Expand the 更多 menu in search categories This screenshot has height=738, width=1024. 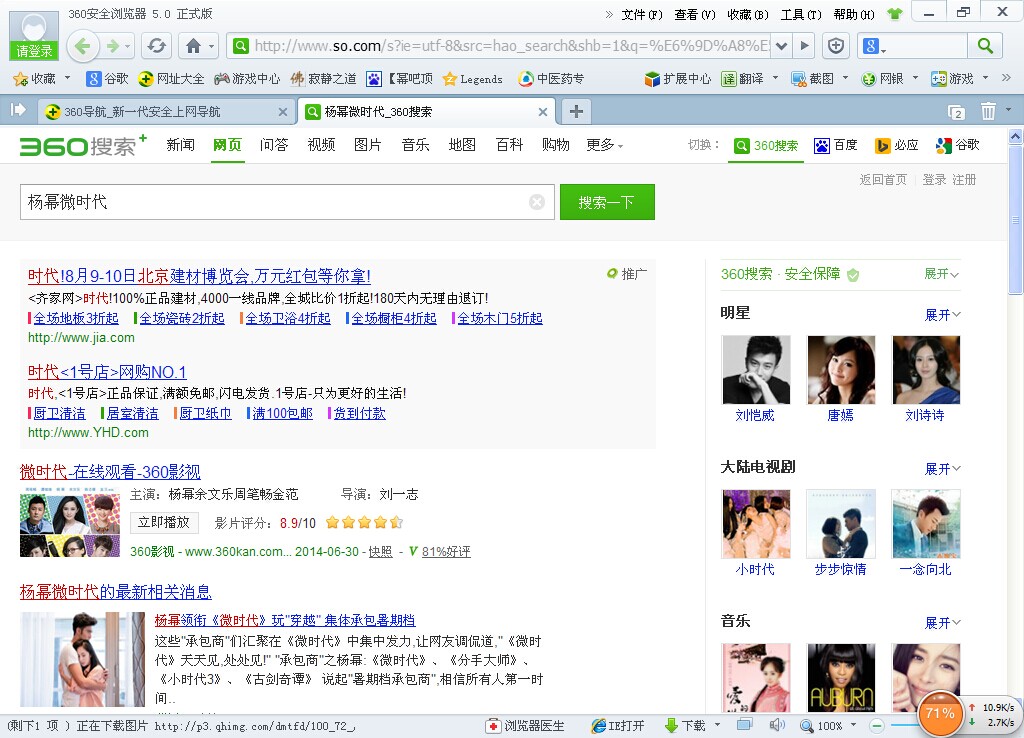pos(604,145)
